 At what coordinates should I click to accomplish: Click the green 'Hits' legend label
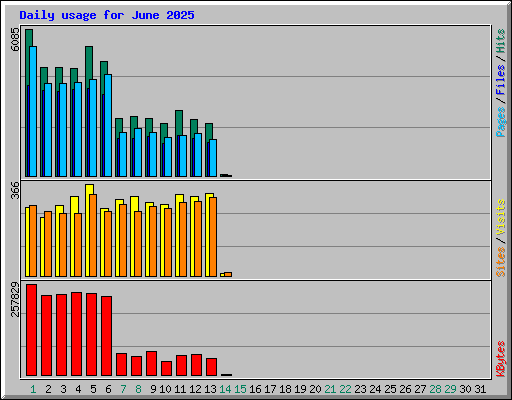tap(501, 41)
